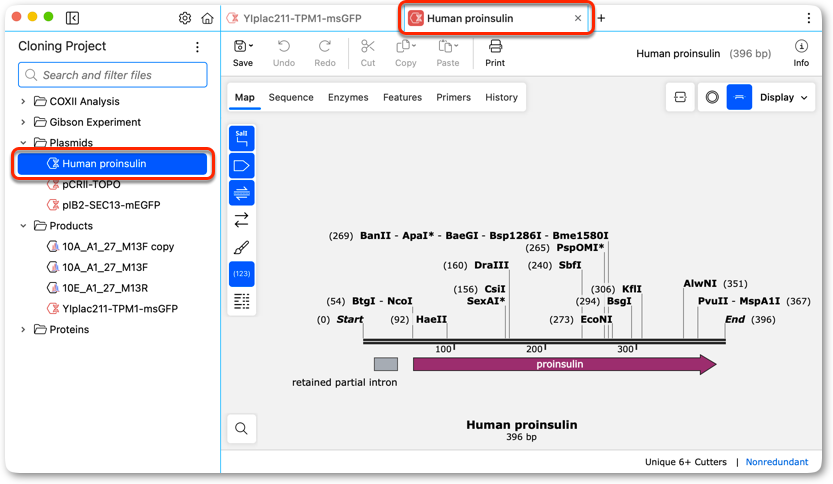Open the Info panel icon
The height and width of the screenshot is (484, 833).
pyautogui.click(x=801, y=47)
